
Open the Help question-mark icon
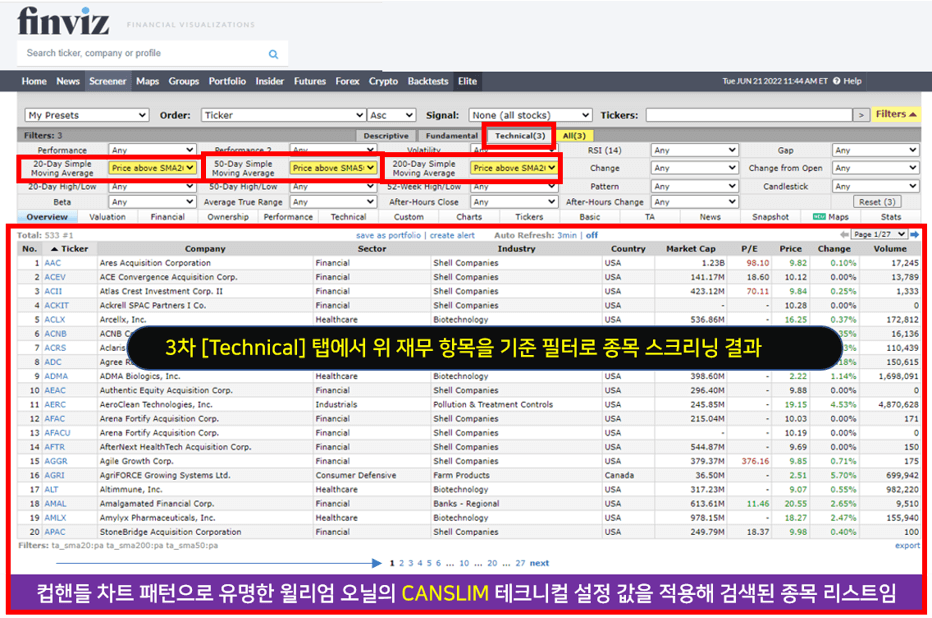point(836,81)
